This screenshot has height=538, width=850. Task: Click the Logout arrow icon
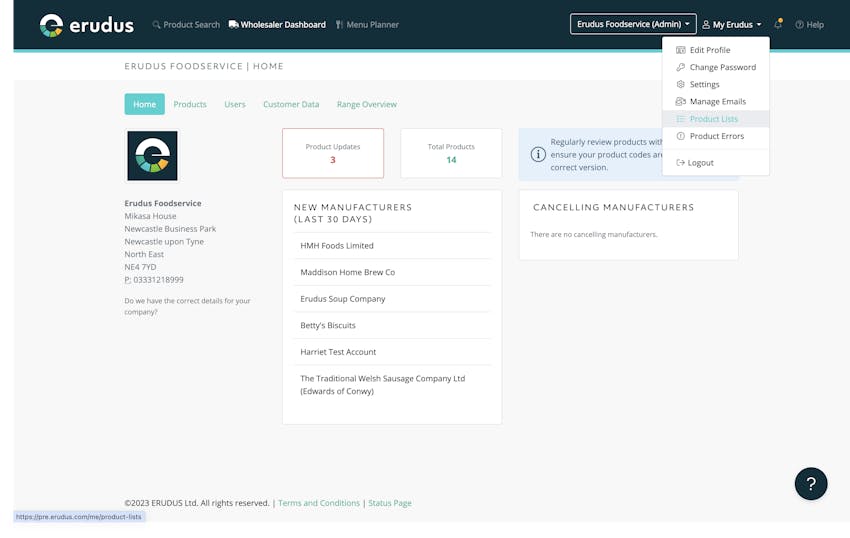[680, 163]
